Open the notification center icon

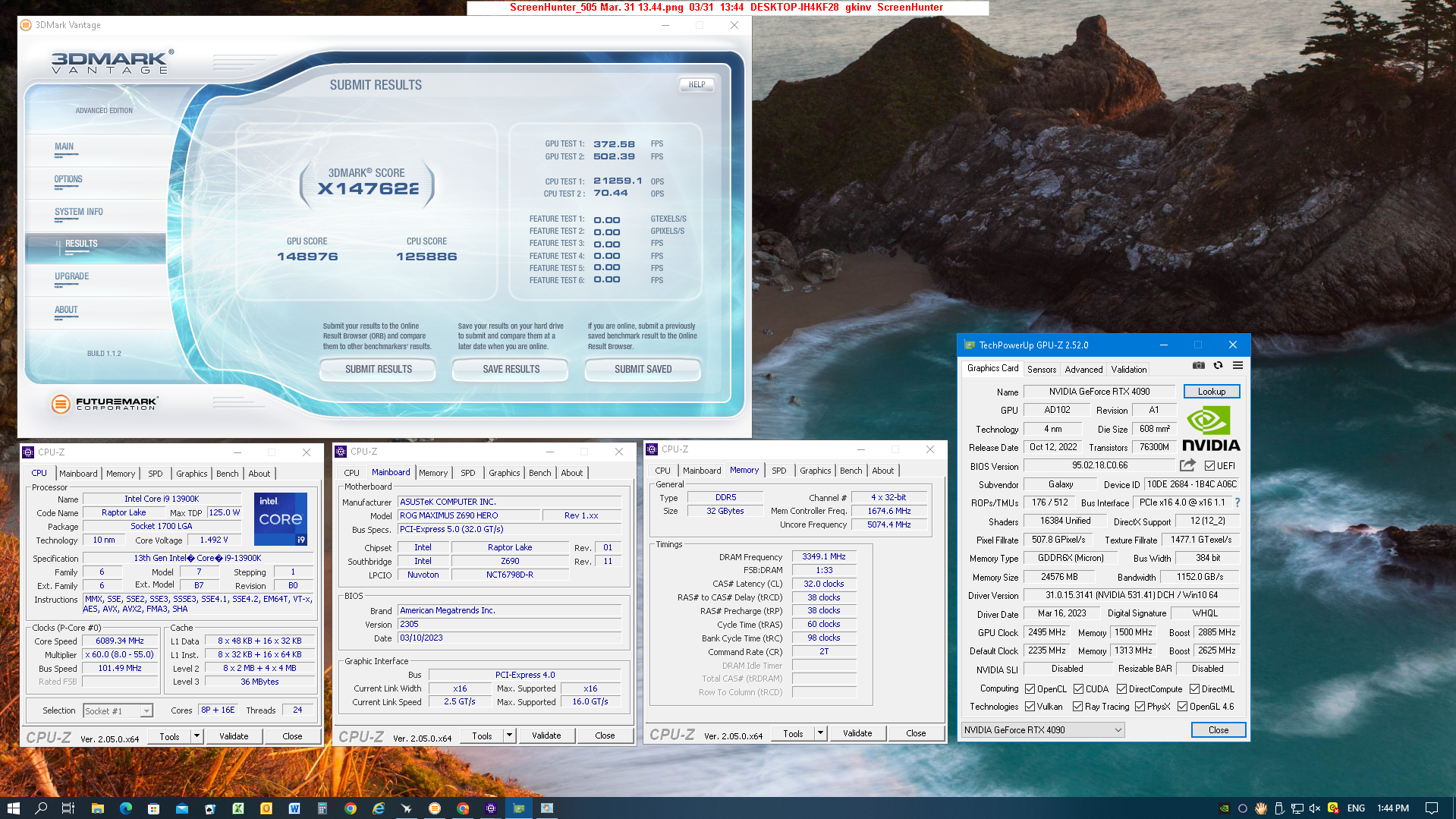1432,808
